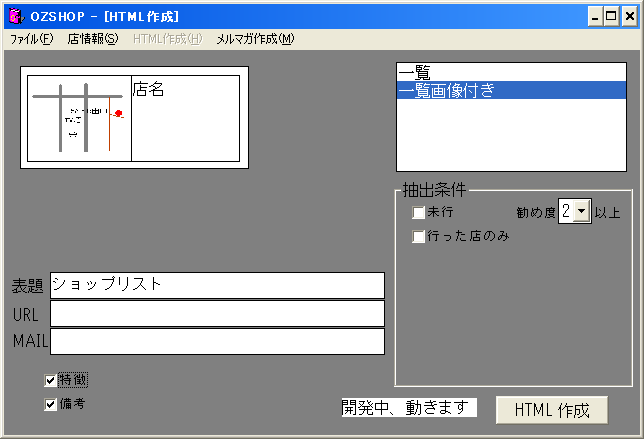
Task: Click the MAIL input field
Action: [x=217, y=341]
